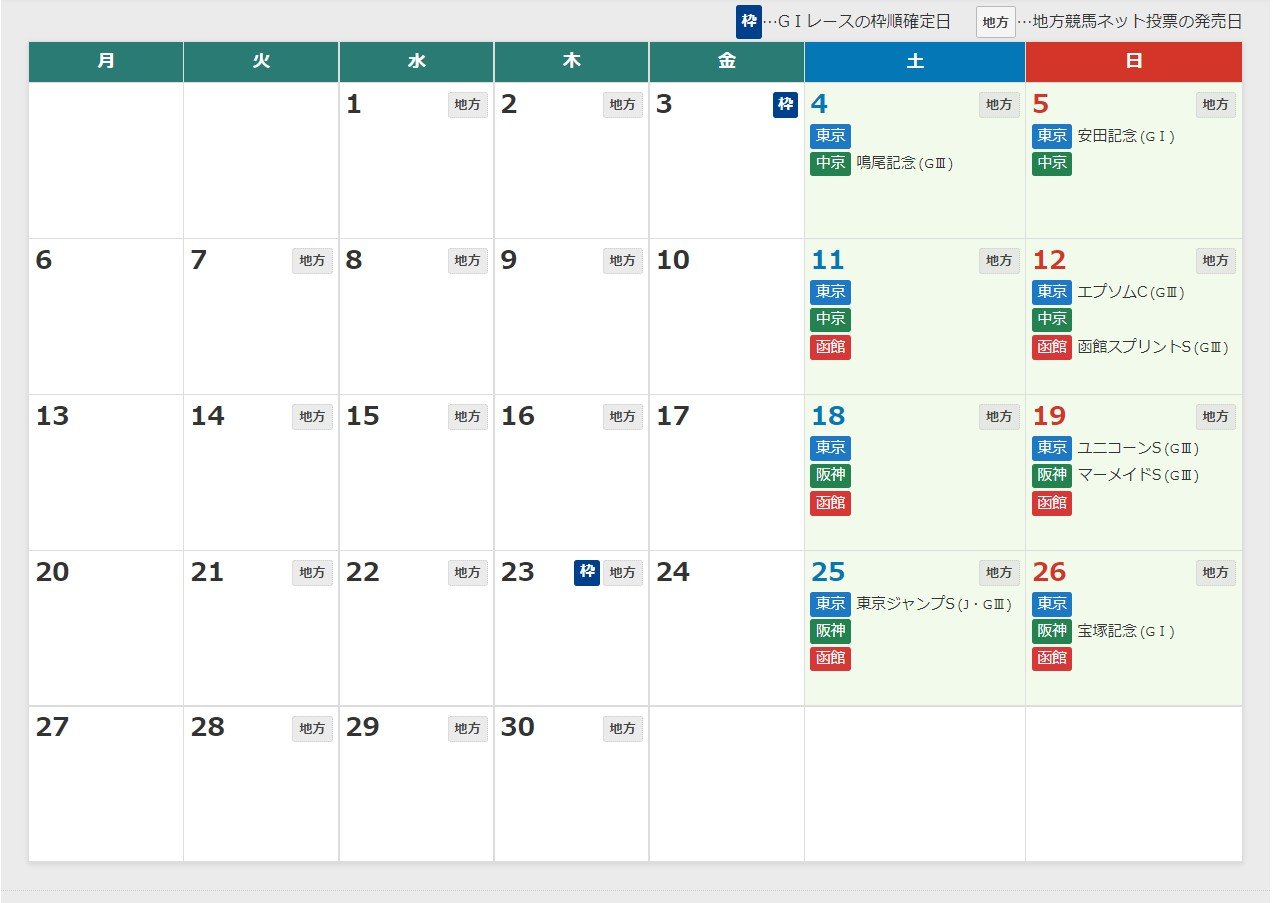The height and width of the screenshot is (903, 1273).
Task: Open 阪神 venue beside 宝塚記念
Action: coord(1052,631)
